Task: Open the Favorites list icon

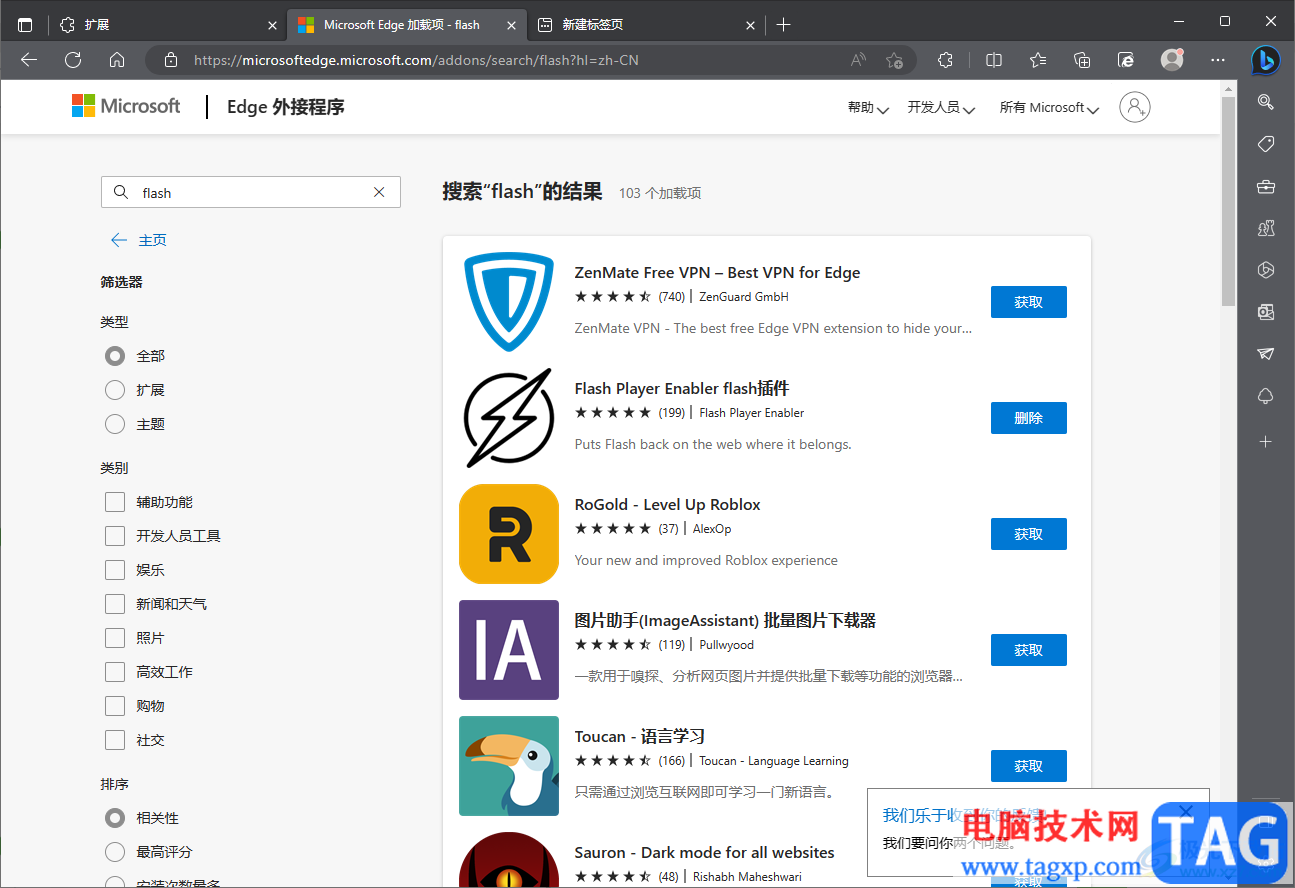Action: [1038, 60]
